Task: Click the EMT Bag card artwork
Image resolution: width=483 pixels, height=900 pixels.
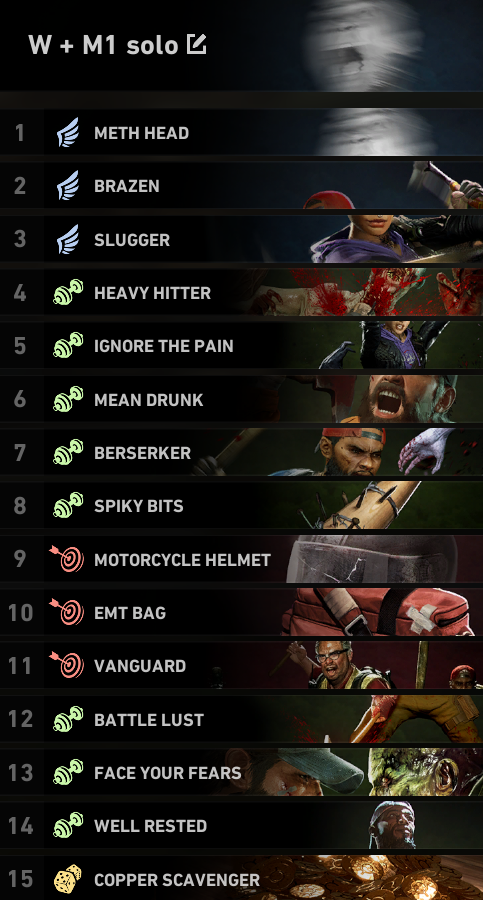Action: 379,612
